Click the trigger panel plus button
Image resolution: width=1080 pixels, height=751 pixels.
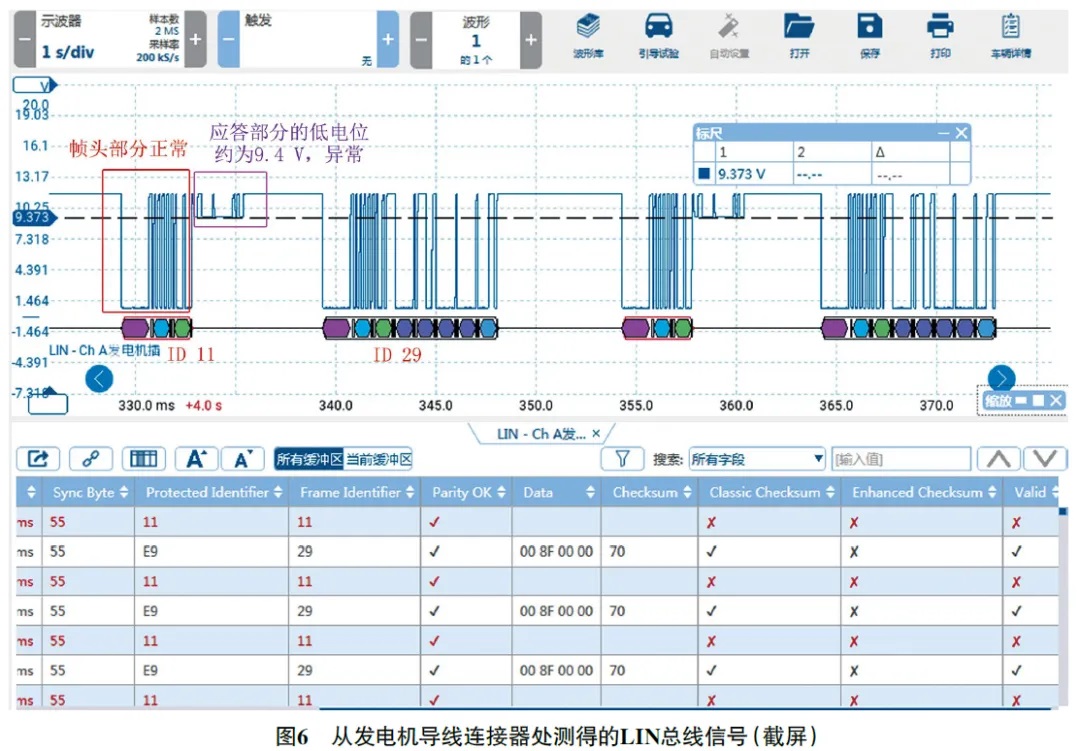pos(388,39)
